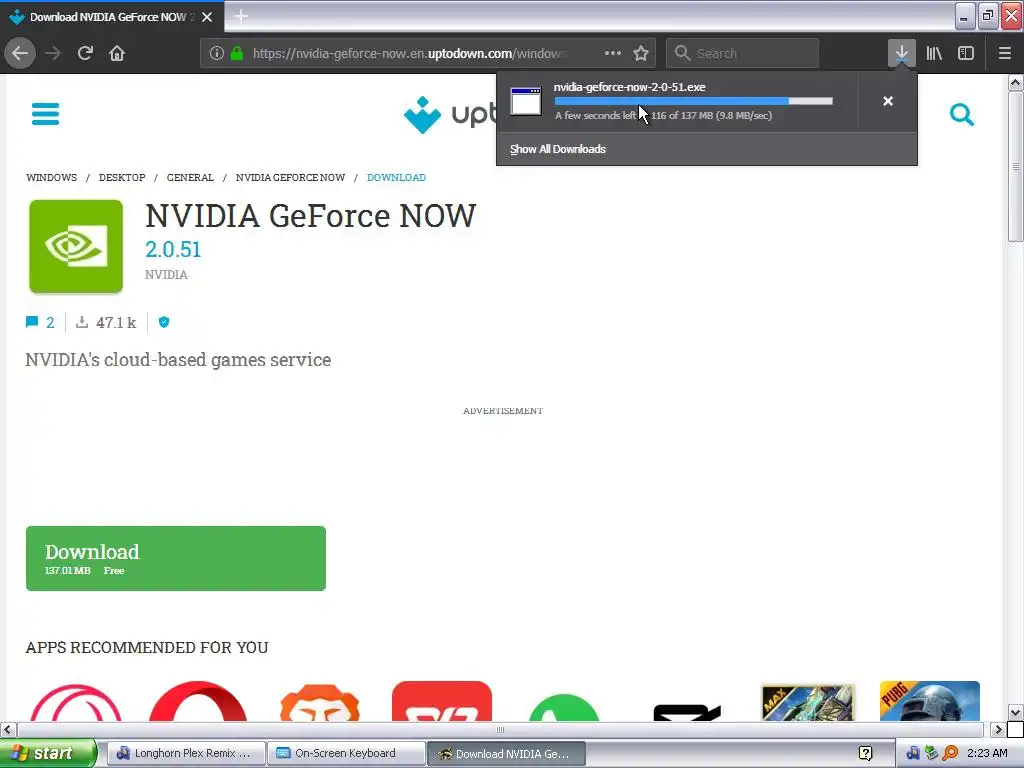Viewport: 1024px width, 768px height.
Task: Go to NVIDIA GEFORCE NOW breadcrumb
Action: pos(291,178)
